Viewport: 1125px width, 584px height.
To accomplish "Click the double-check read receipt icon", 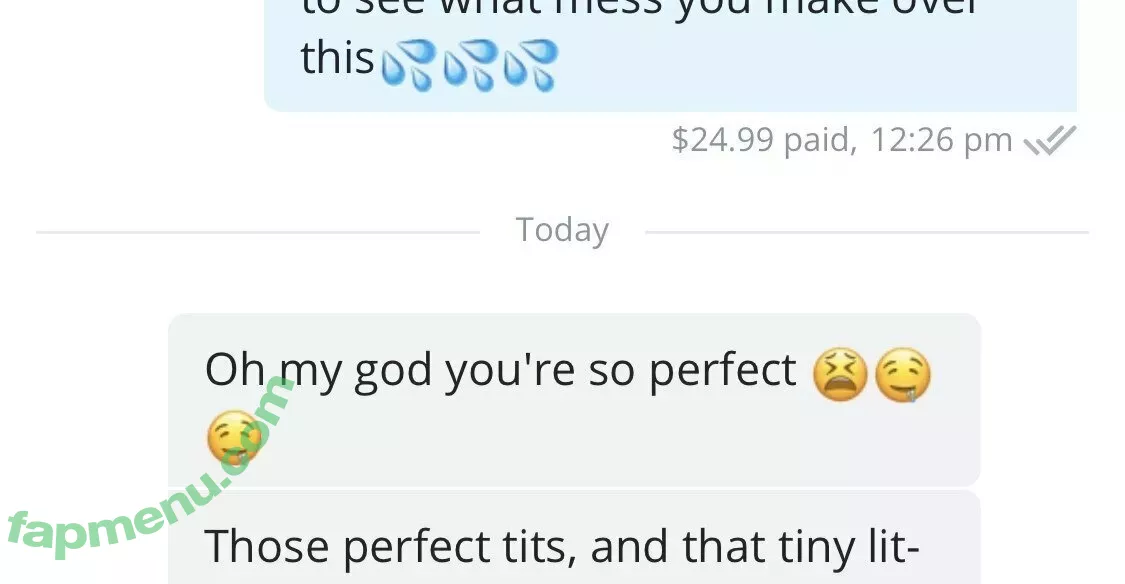I will pos(1050,140).
